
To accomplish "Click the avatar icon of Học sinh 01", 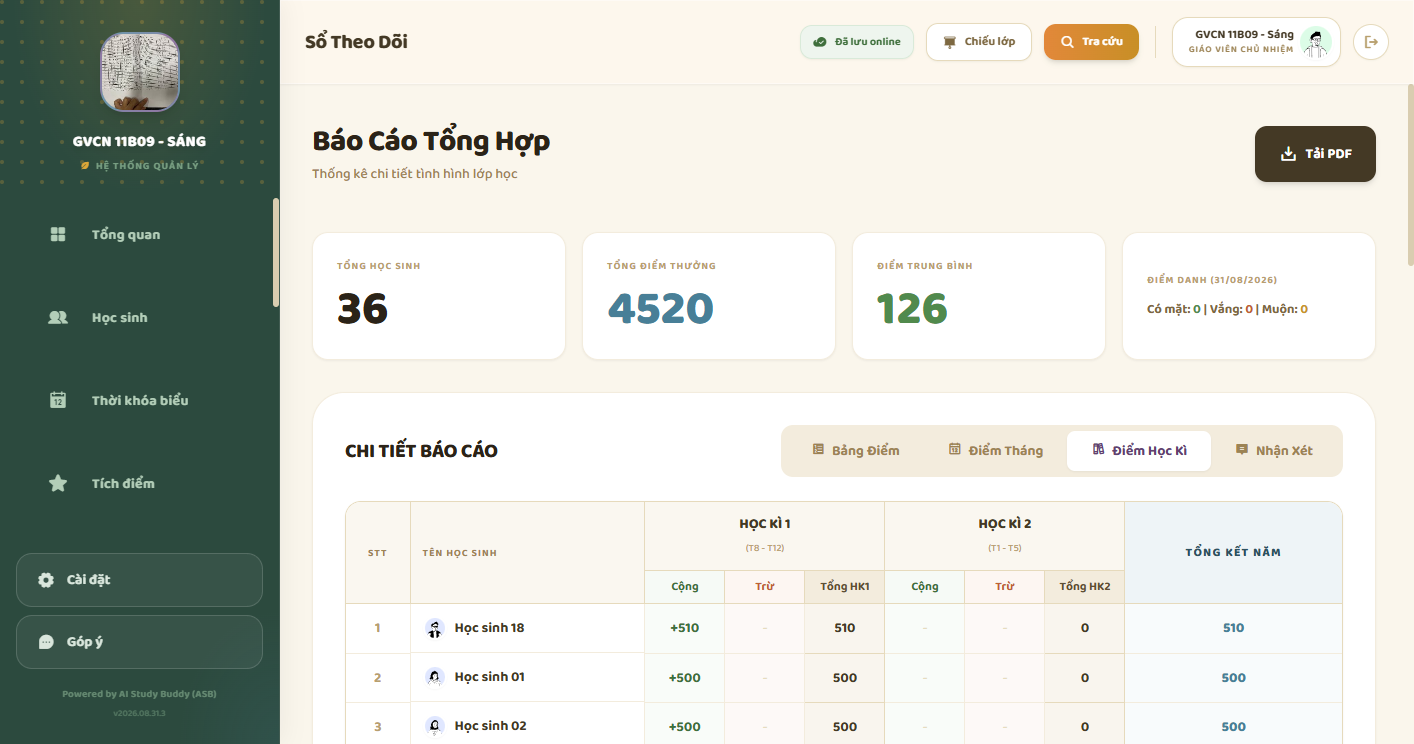I will pos(435,677).
